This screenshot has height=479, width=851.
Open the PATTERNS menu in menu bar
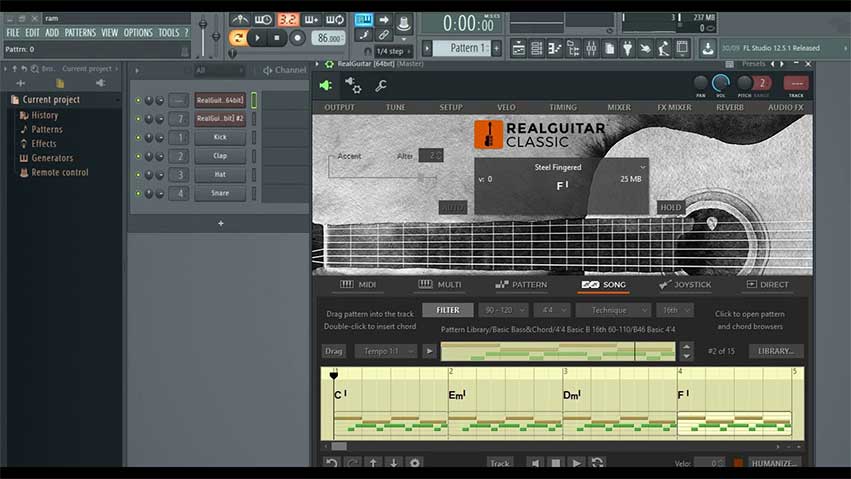click(80, 33)
